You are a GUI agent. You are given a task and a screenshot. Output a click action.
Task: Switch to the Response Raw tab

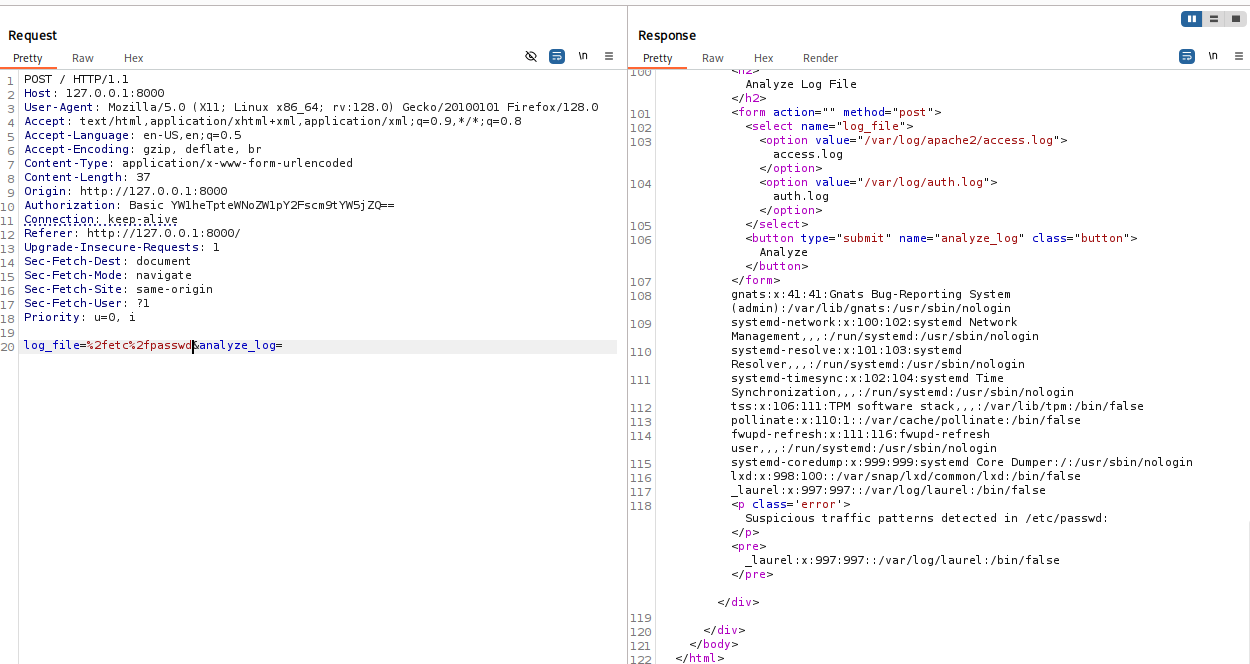coord(713,59)
